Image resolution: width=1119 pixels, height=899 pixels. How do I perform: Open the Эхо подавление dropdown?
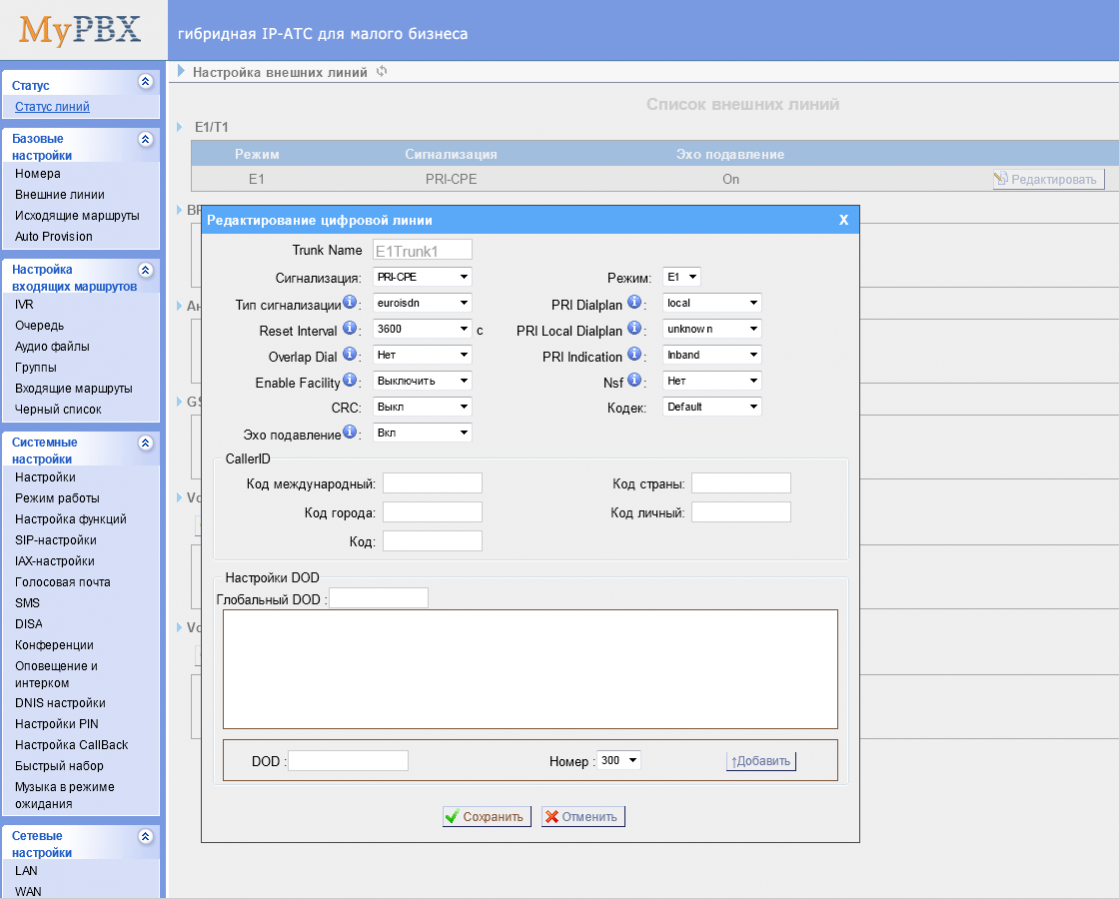(422, 433)
